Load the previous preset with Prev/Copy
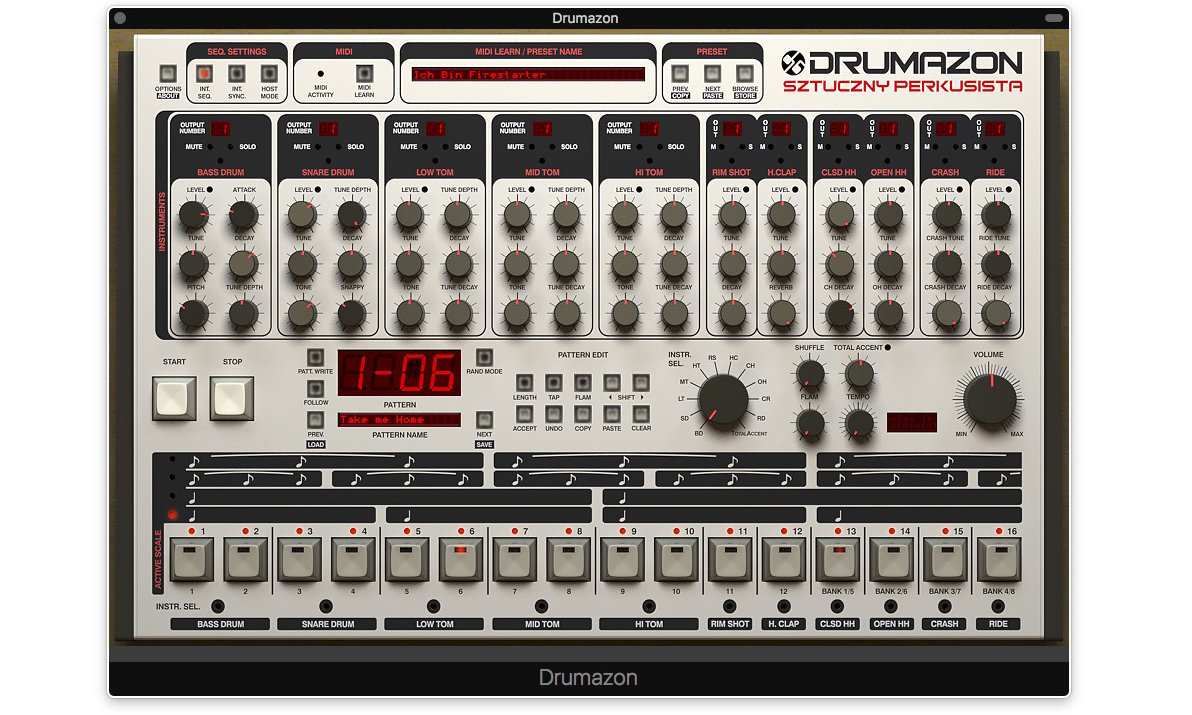 tap(680, 74)
